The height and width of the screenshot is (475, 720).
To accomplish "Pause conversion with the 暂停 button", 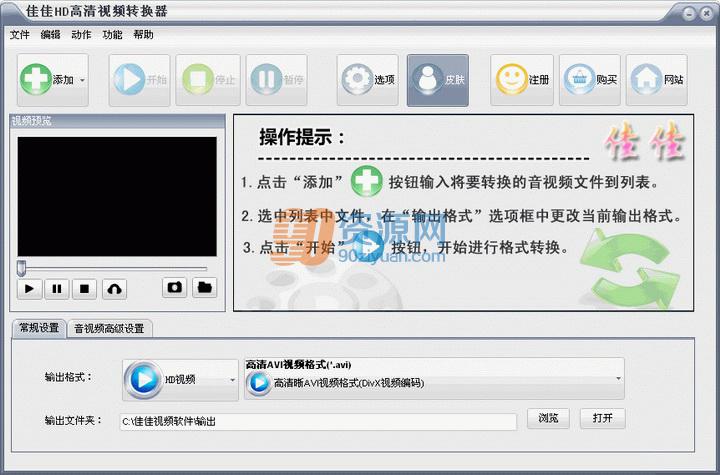I will point(276,80).
